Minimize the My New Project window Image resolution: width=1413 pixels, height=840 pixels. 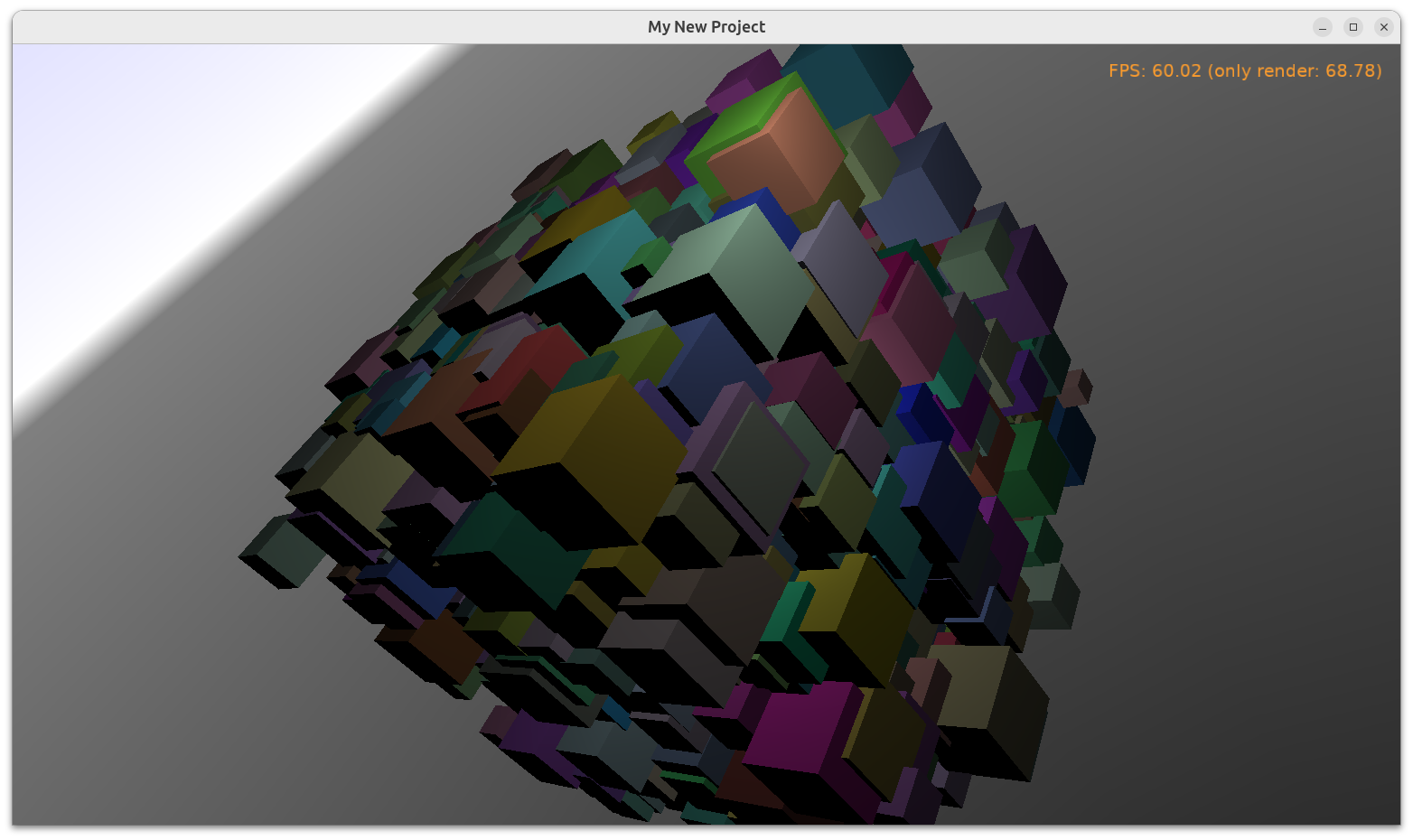[1323, 27]
